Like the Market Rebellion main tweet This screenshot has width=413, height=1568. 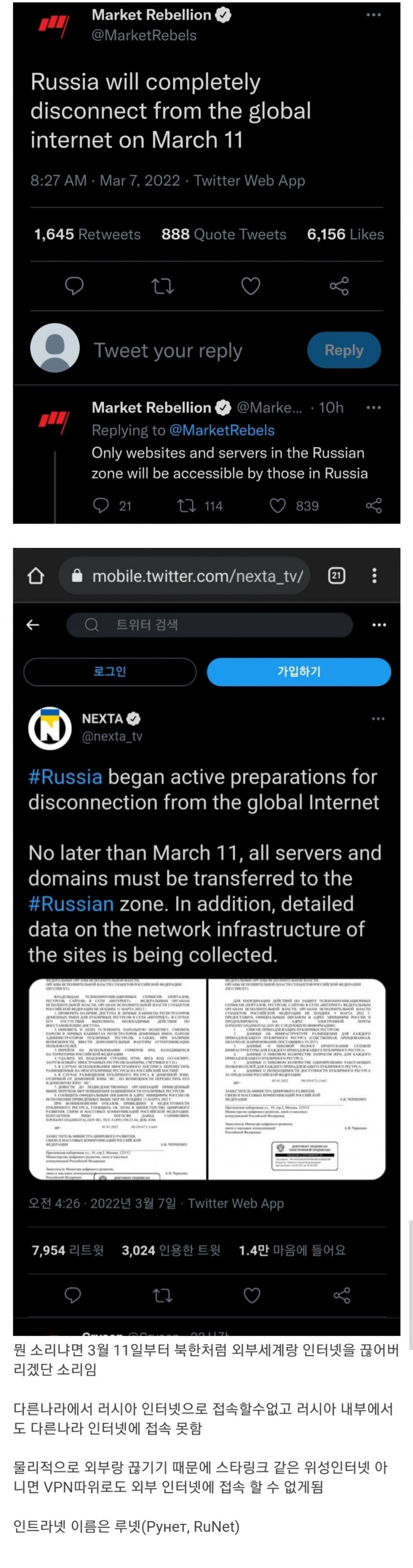[x=251, y=285]
